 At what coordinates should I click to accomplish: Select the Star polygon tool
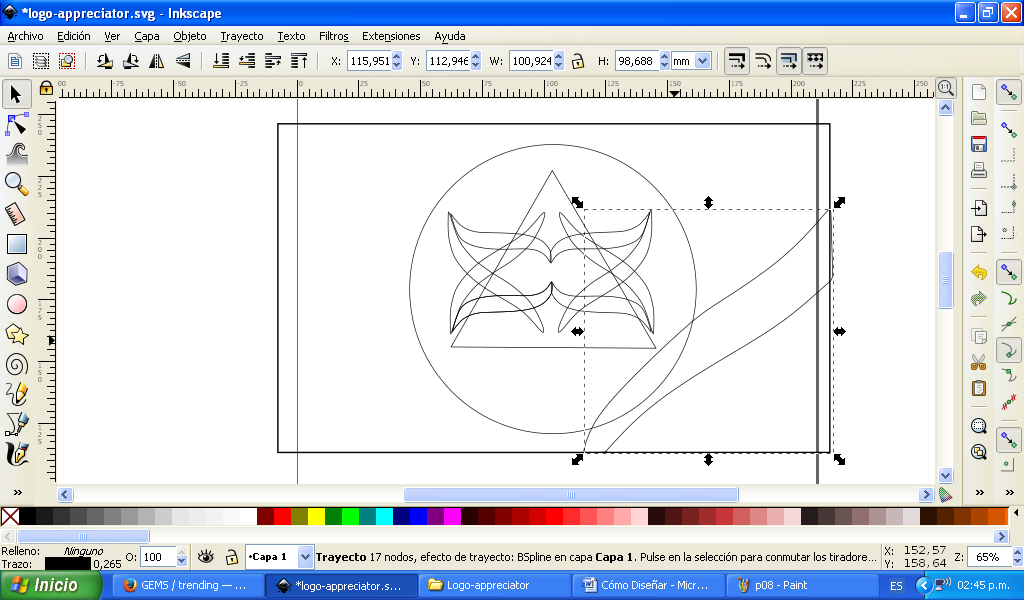[16, 334]
